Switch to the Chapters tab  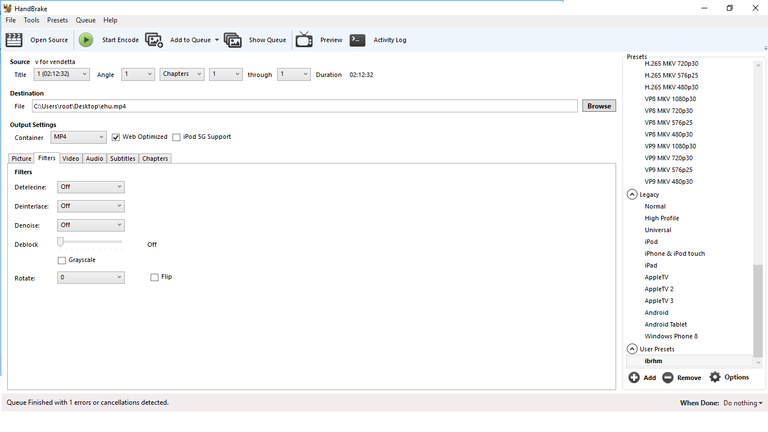pyautogui.click(x=155, y=158)
